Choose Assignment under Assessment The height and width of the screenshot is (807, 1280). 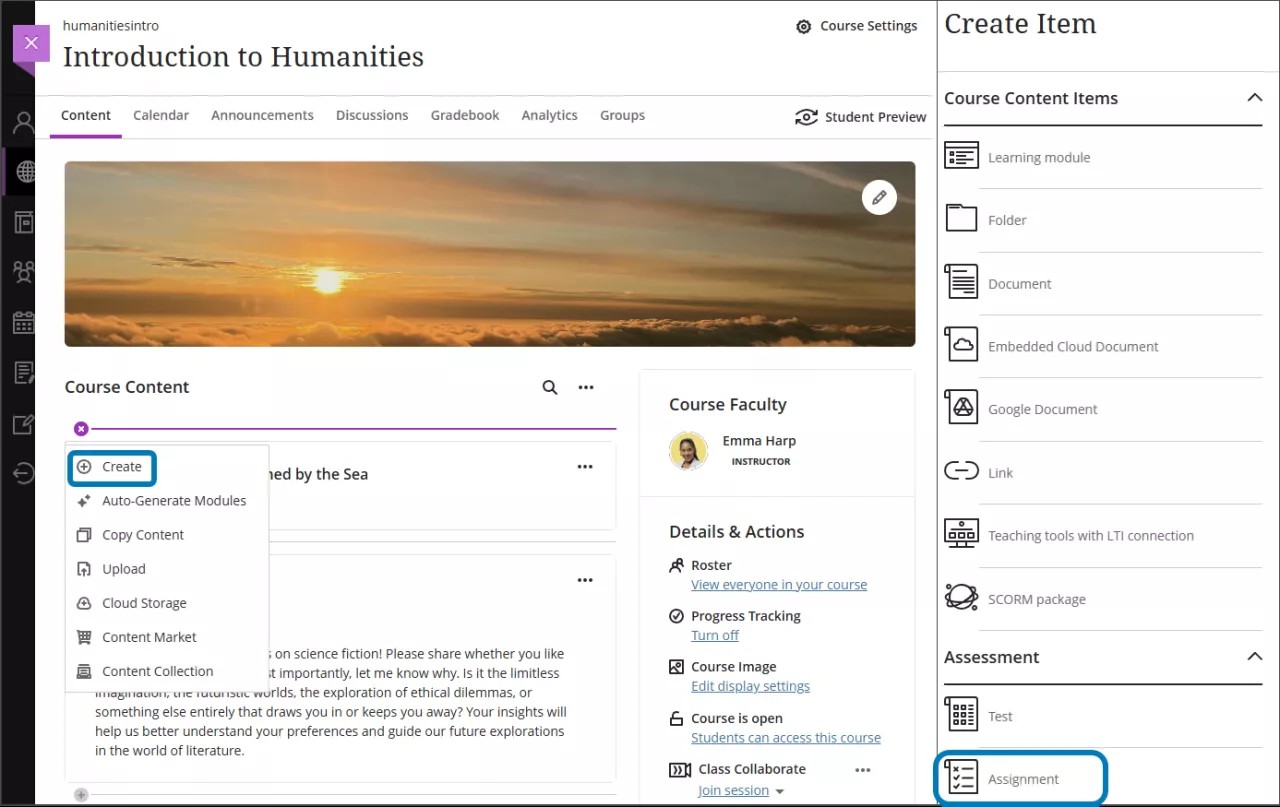click(1022, 778)
